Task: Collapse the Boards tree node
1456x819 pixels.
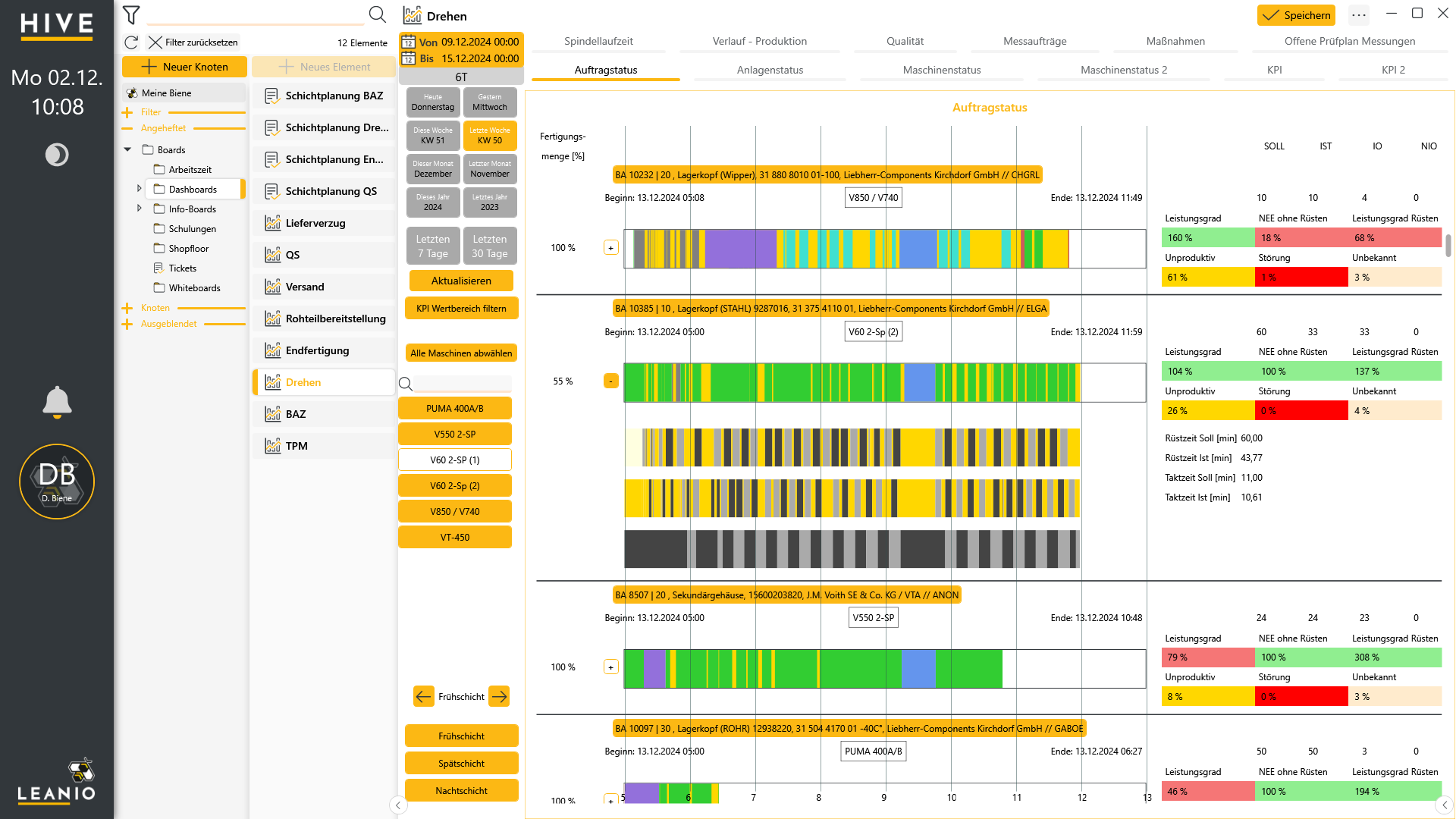Action: tap(127, 150)
